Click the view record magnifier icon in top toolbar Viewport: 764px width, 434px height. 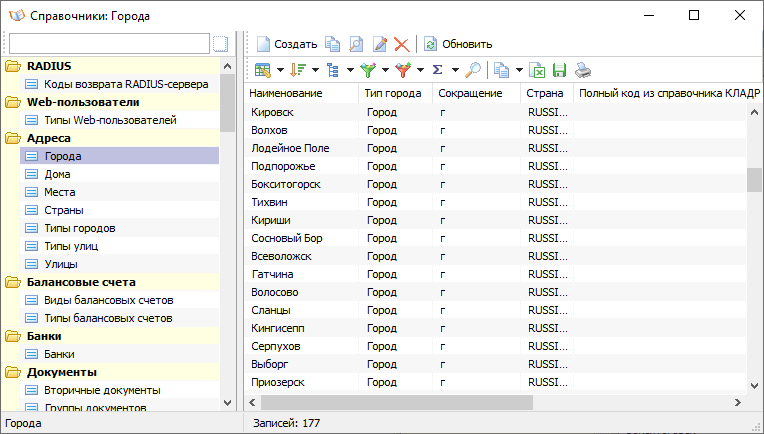pos(356,44)
